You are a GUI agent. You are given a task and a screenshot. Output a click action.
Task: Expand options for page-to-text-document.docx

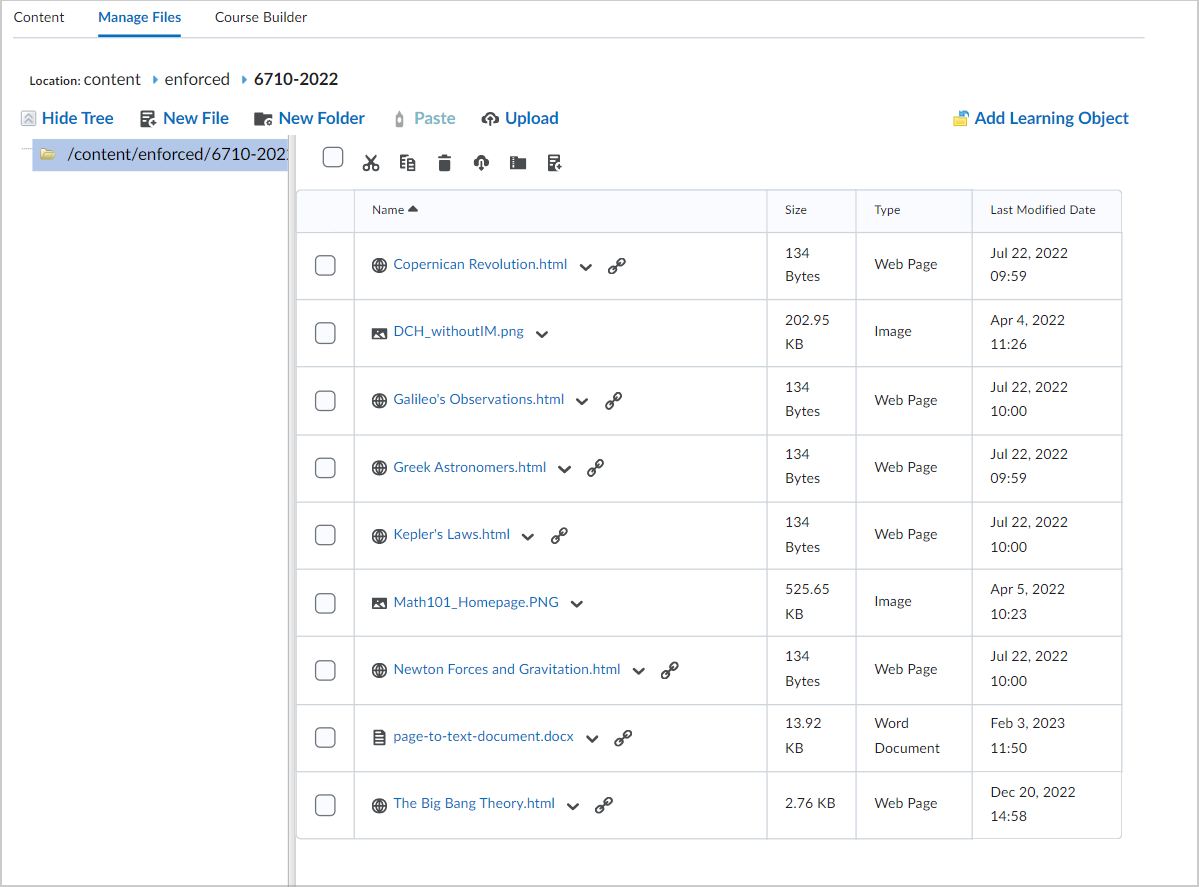(590, 737)
